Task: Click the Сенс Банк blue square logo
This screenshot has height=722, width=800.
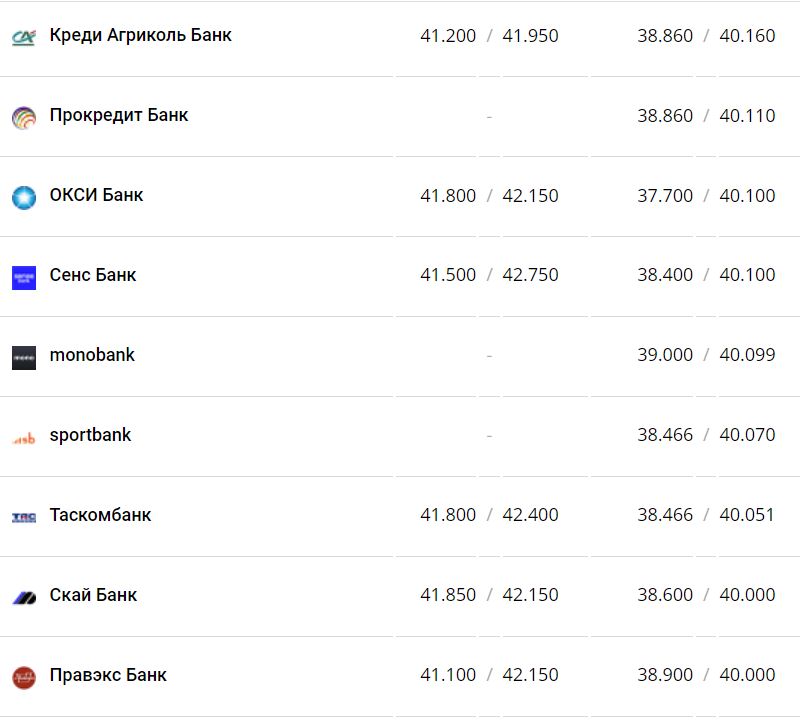Action: pos(24,277)
